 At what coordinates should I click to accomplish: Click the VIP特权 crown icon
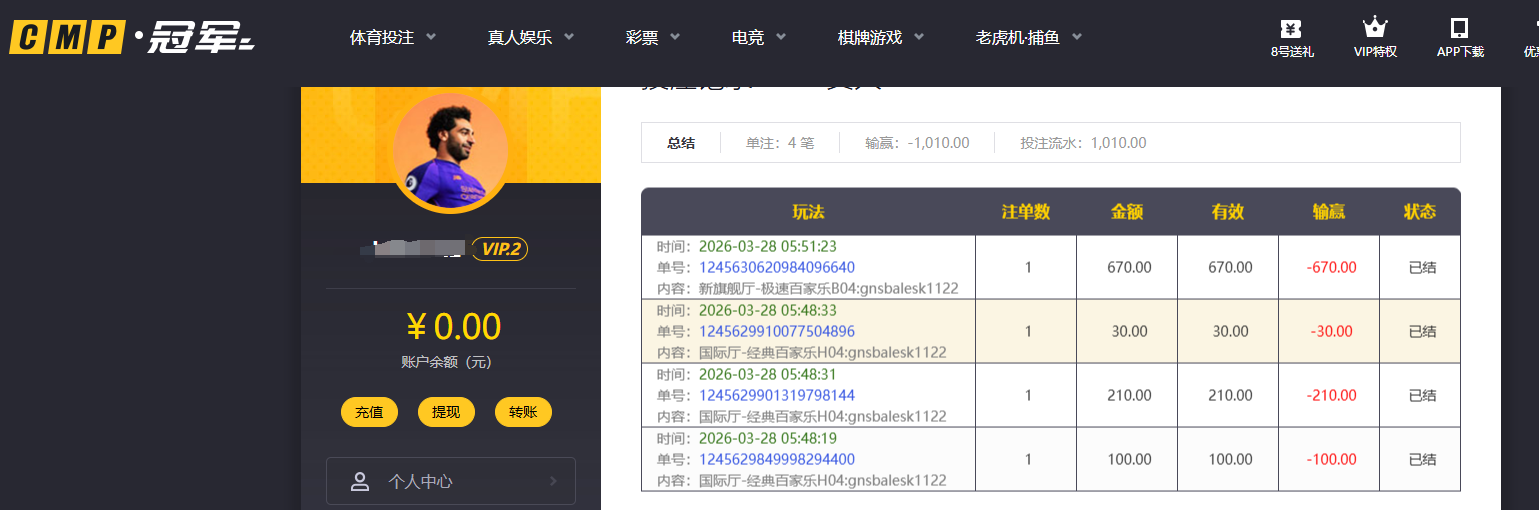point(1375,28)
